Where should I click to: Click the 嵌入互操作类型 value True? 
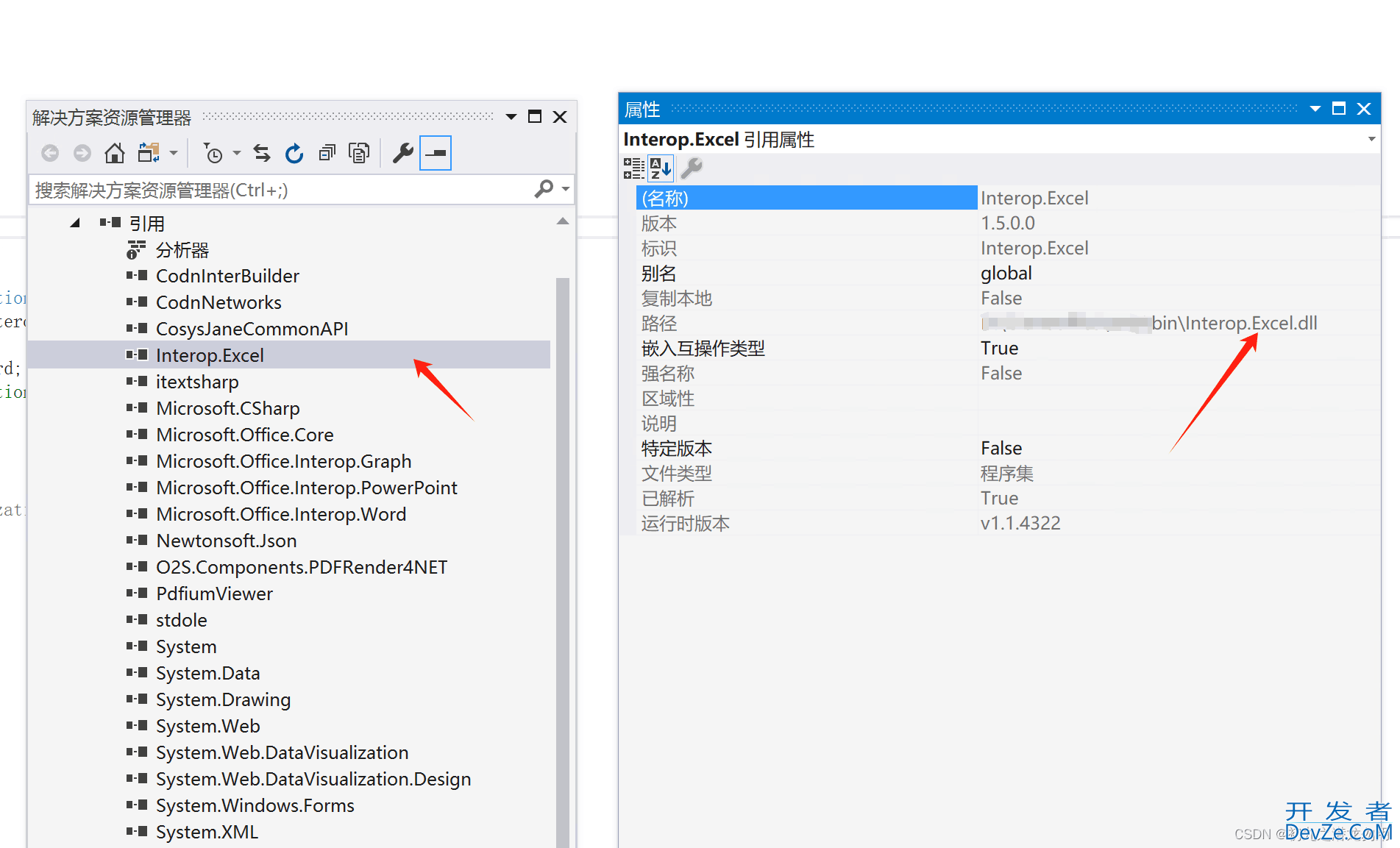point(999,348)
